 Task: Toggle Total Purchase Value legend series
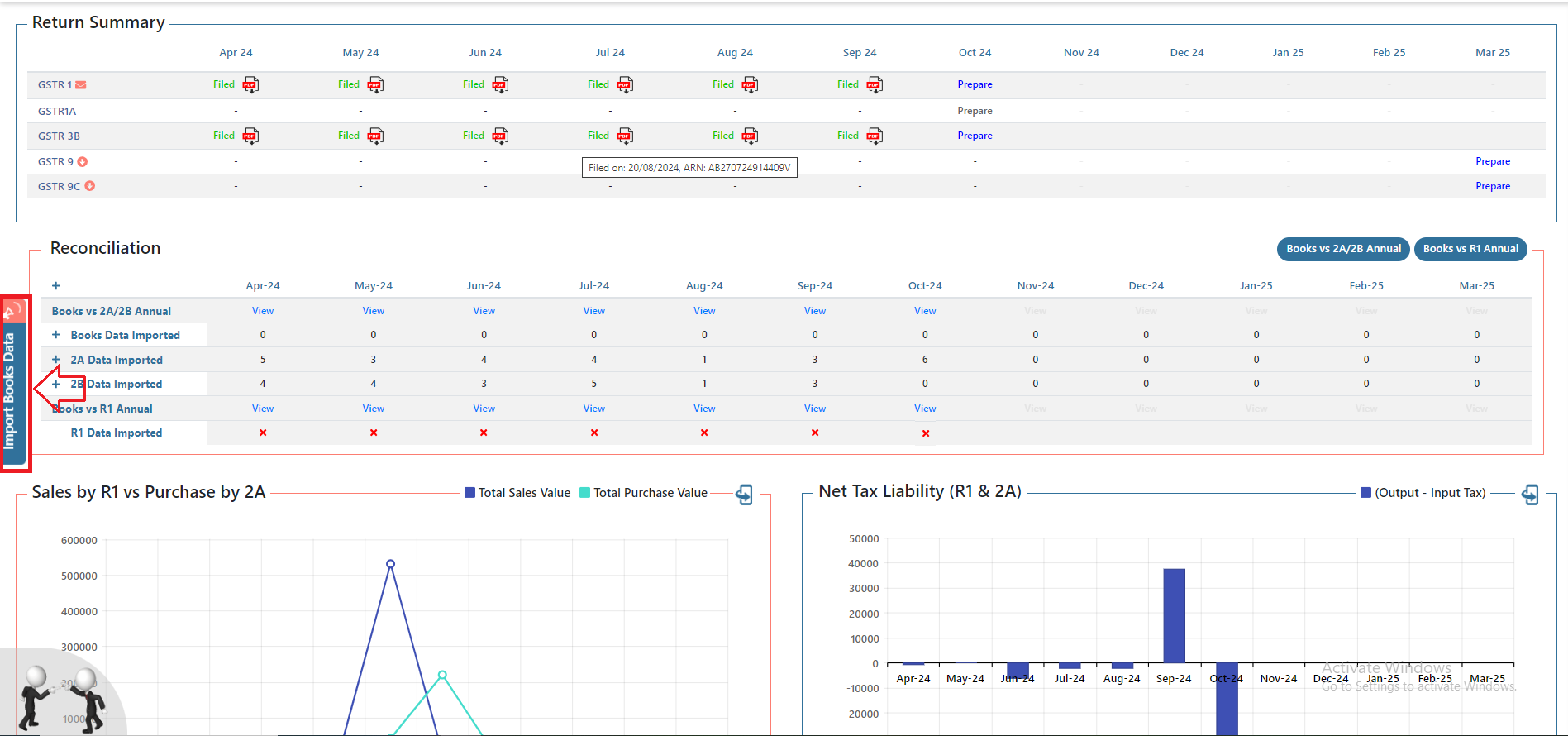coord(643,493)
